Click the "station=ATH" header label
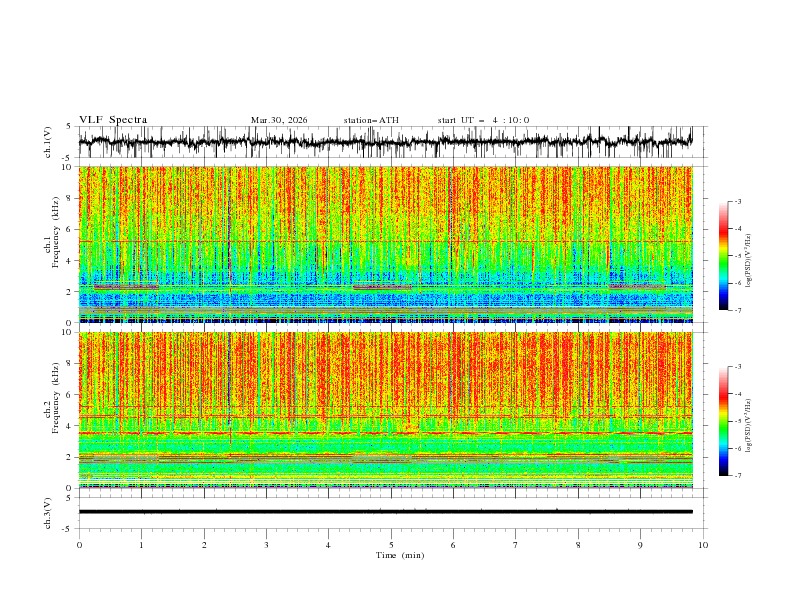This screenshot has height=612, width=792. click(371, 120)
